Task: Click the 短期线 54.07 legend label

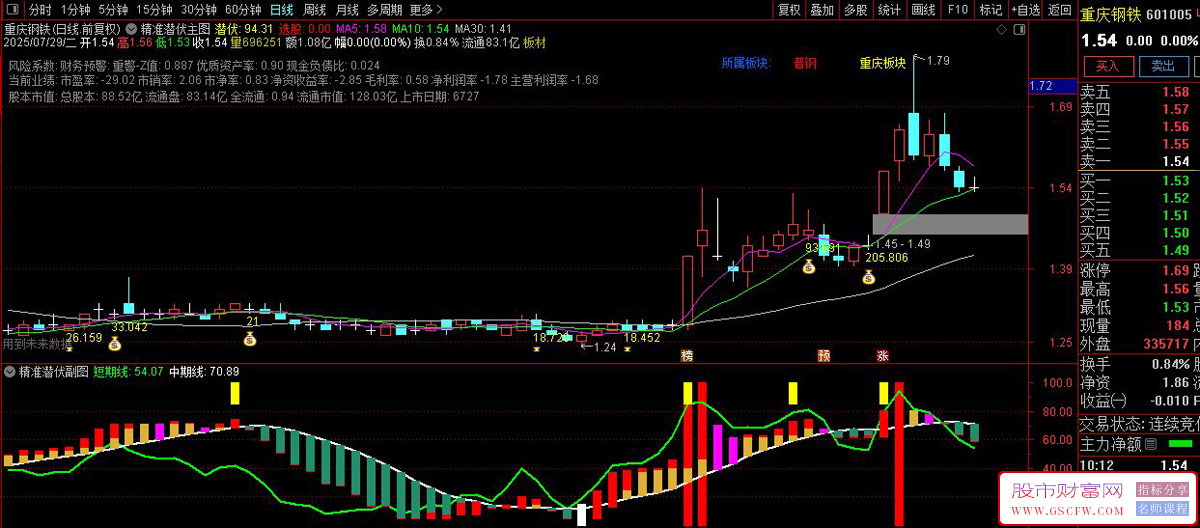Action: pyautogui.click(x=129, y=372)
